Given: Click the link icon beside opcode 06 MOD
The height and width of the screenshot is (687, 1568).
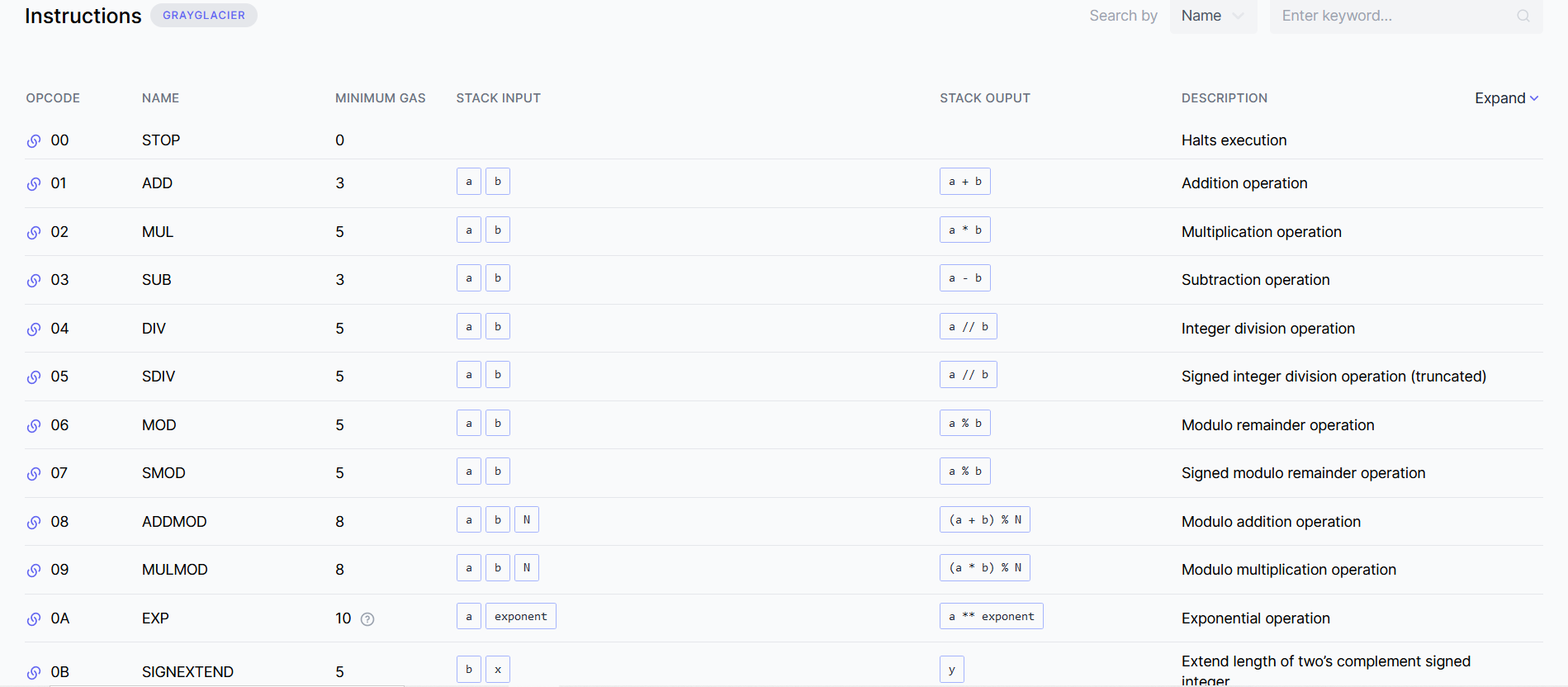Looking at the screenshot, I should point(34,426).
